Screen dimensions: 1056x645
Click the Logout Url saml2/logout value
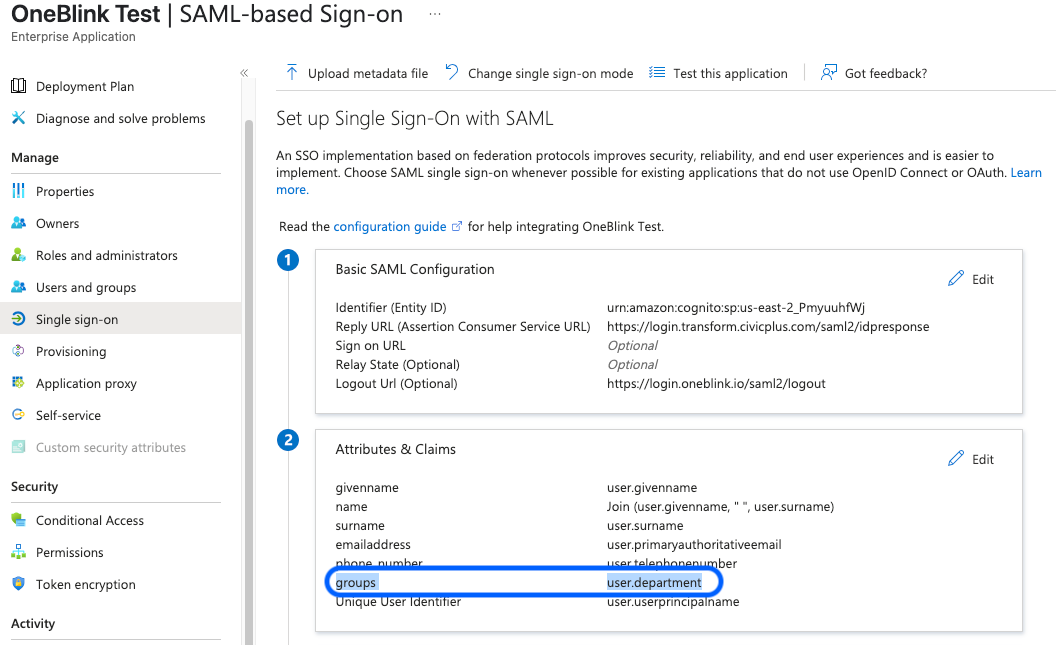tap(716, 384)
